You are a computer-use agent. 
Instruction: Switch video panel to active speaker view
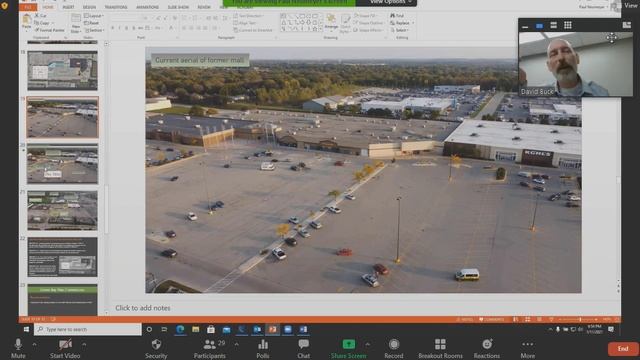tap(539, 25)
